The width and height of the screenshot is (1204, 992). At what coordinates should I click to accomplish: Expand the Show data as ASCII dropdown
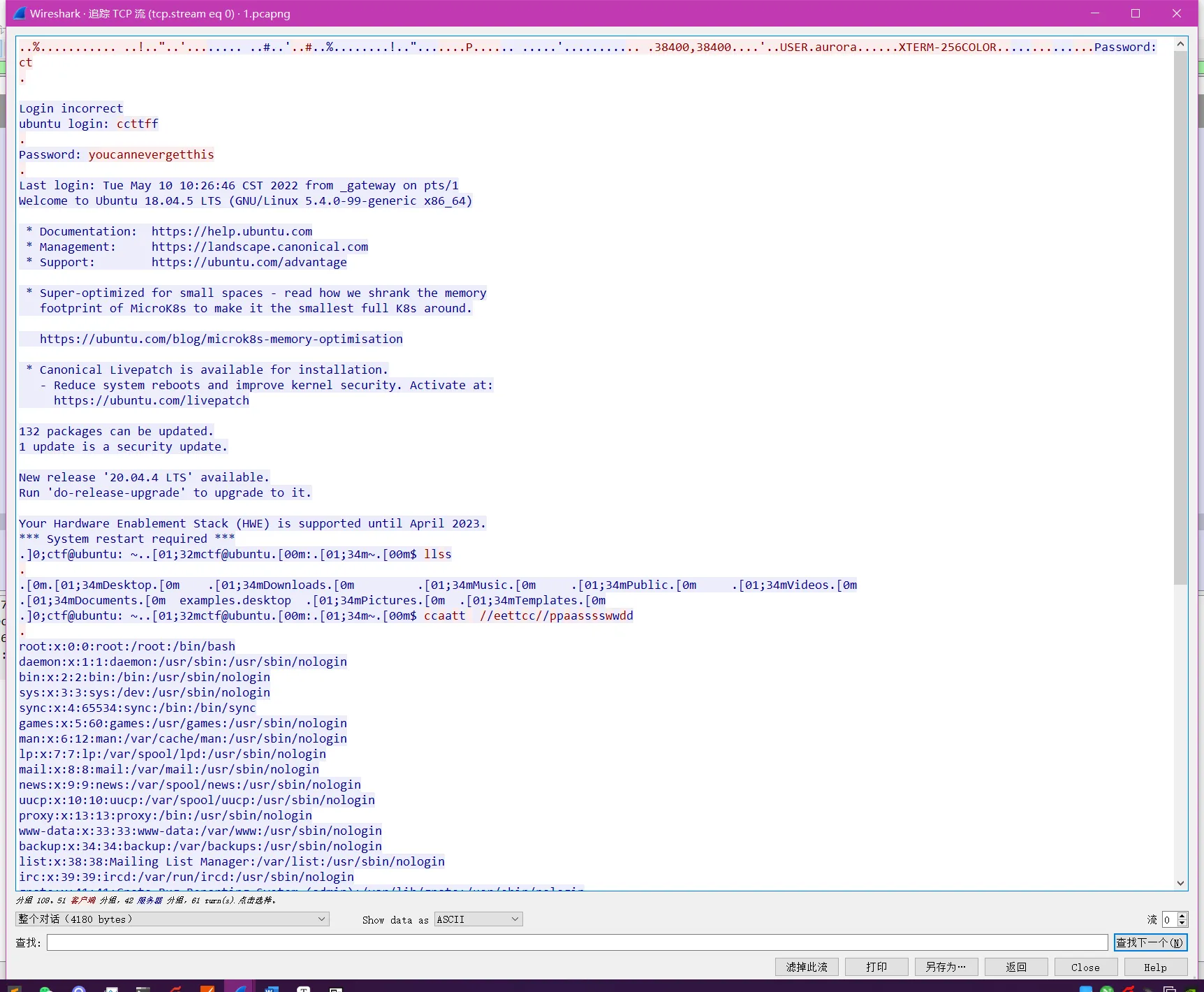(x=478, y=919)
